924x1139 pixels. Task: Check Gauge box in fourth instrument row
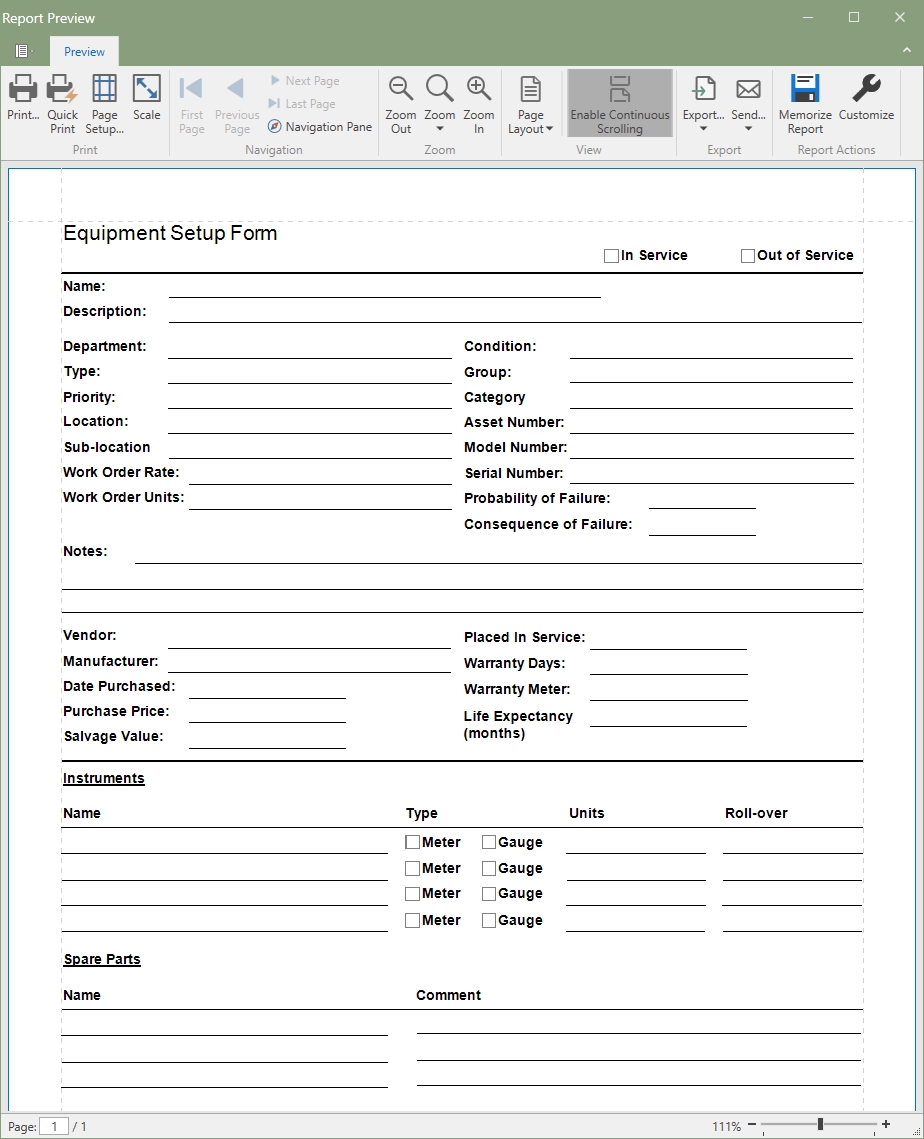click(489, 920)
